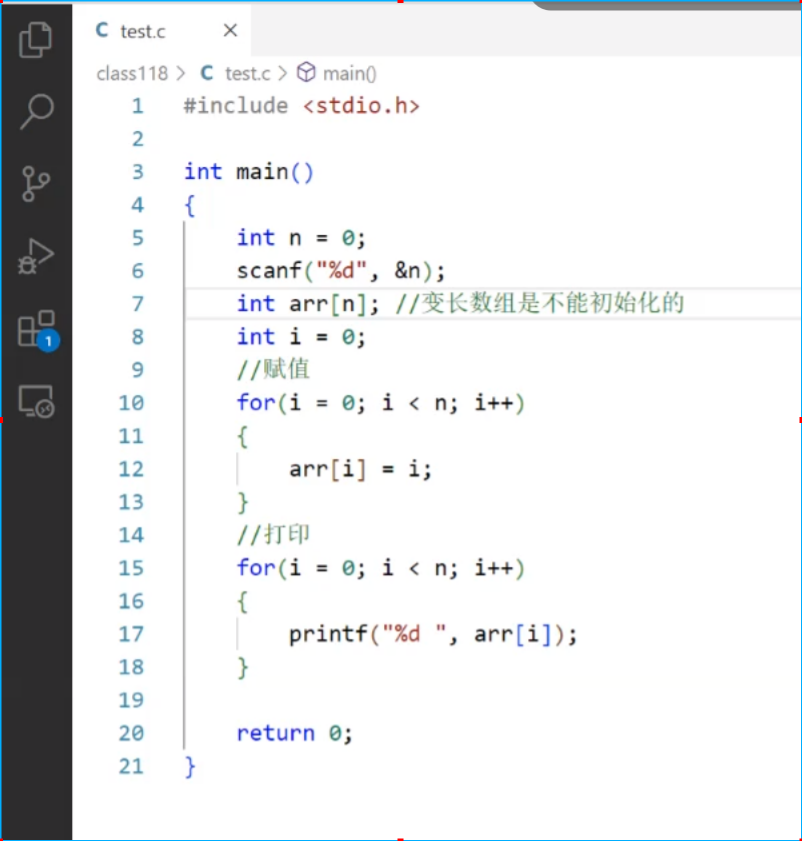Click the closing brace on line 21

pyautogui.click(x=190, y=767)
